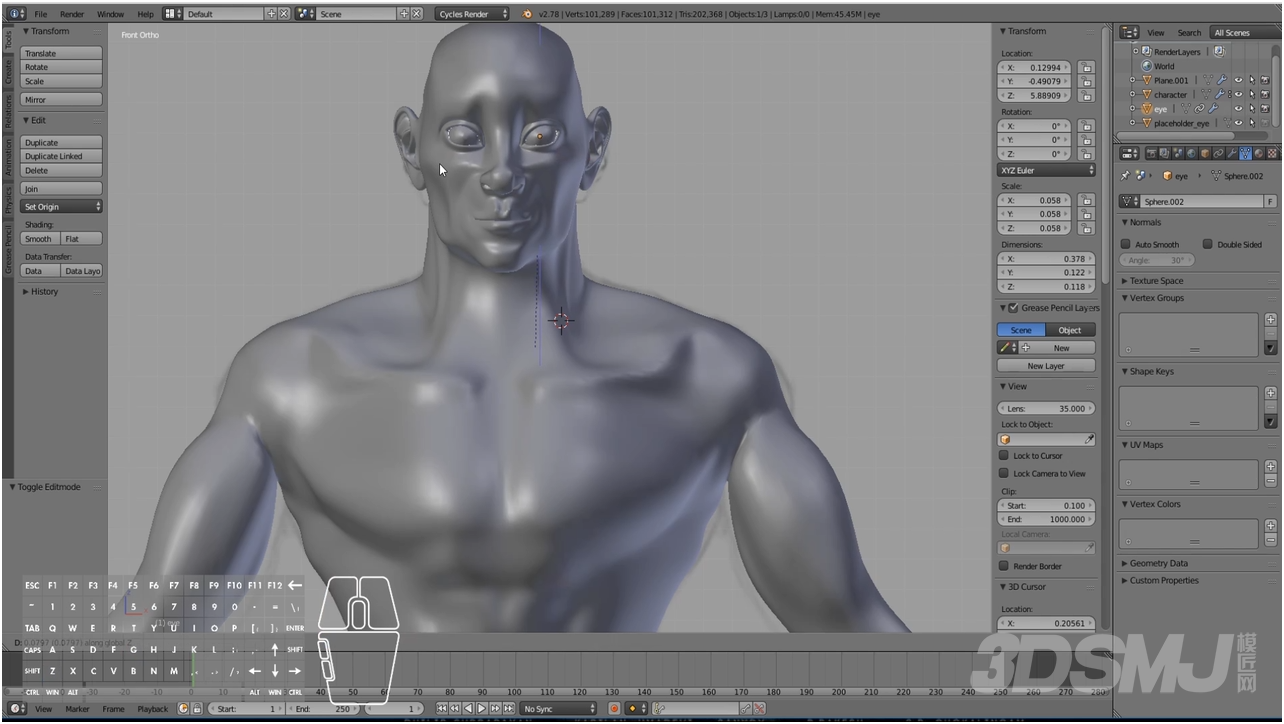Open the World properties tab icon
This screenshot has width=1284, height=724.
(x=1191, y=153)
